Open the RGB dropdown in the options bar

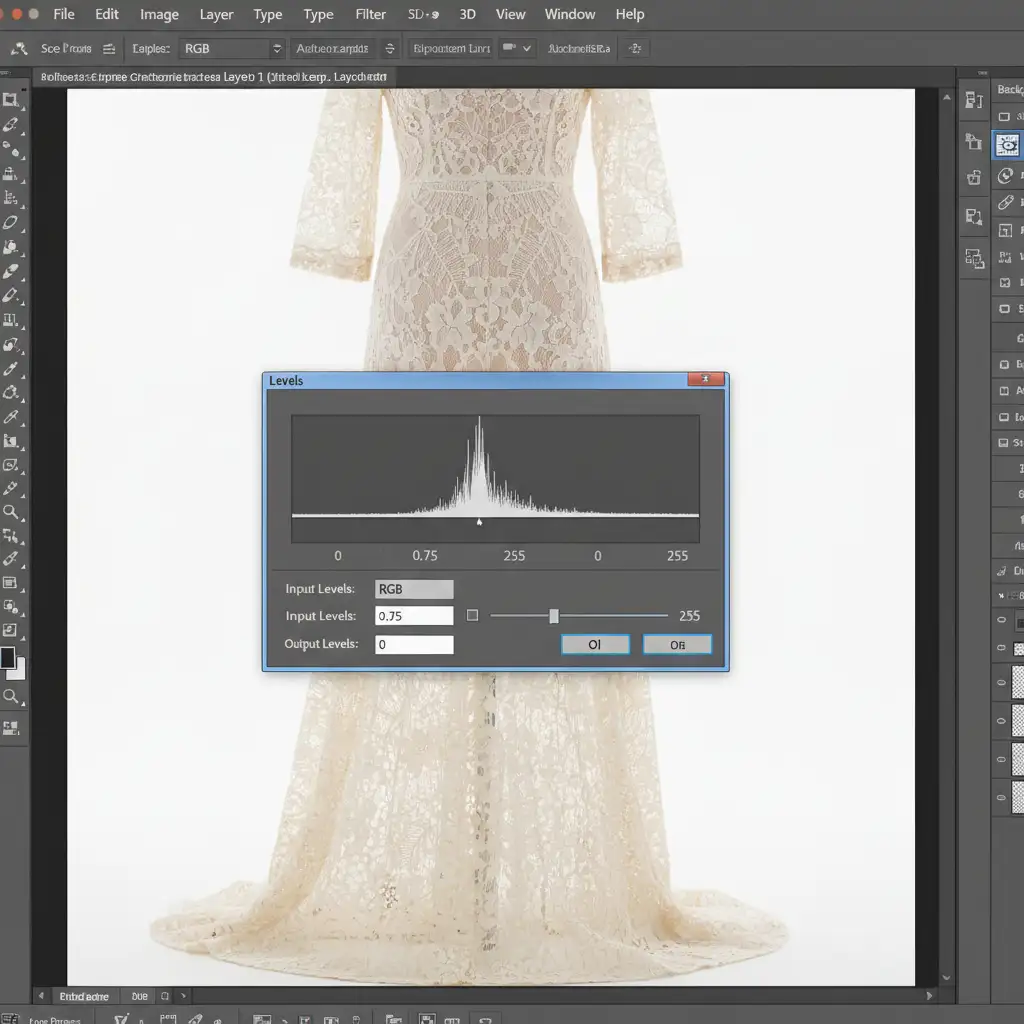pos(233,48)
